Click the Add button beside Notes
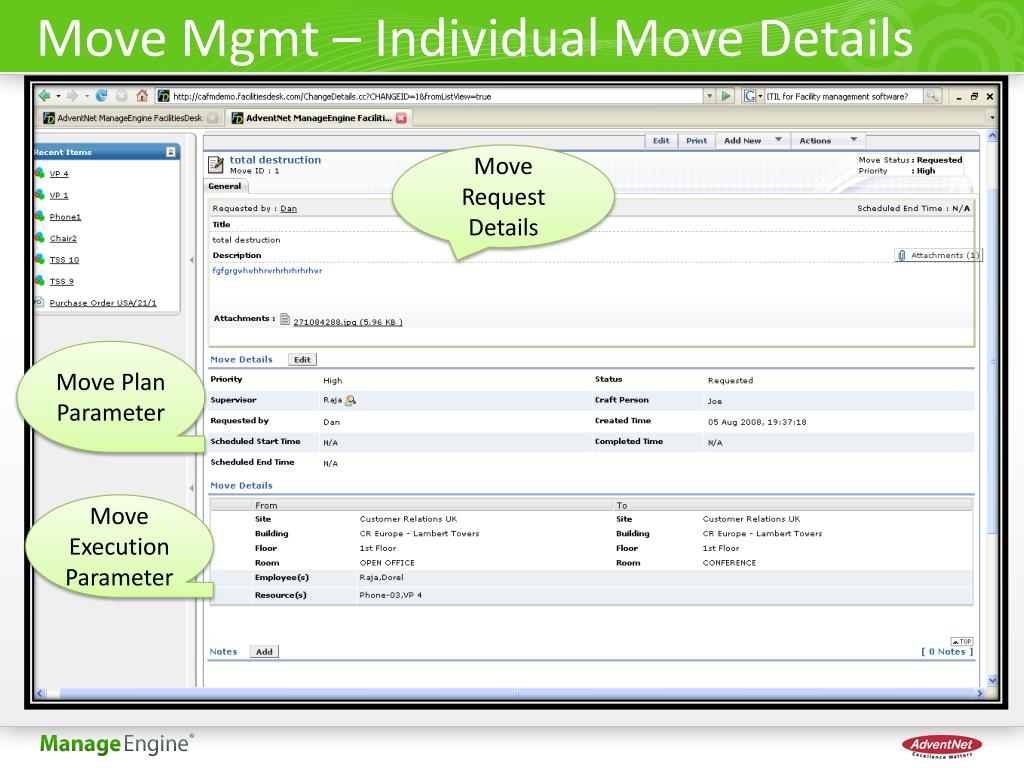The width and height of the screenshot is (1024, 768). click(264, 652)
